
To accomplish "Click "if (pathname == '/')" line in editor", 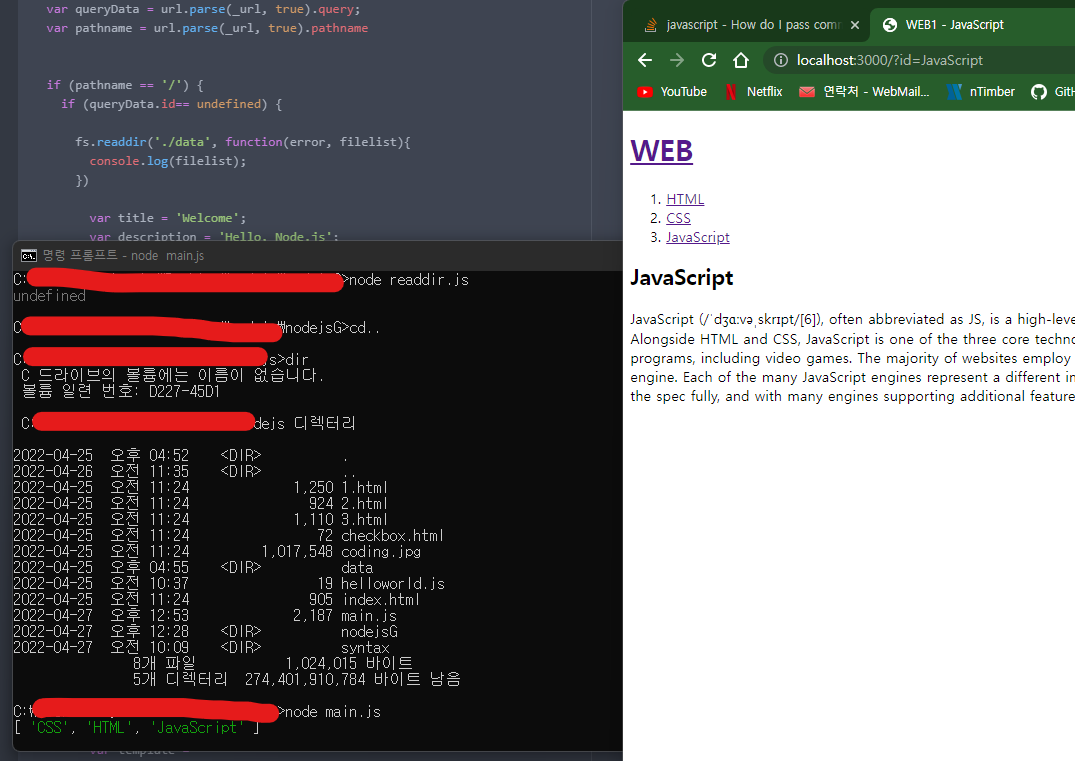I will point(125,85).
